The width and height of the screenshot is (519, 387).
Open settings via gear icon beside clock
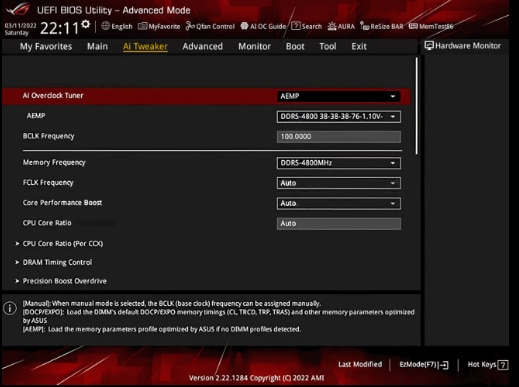coord(86,24)
